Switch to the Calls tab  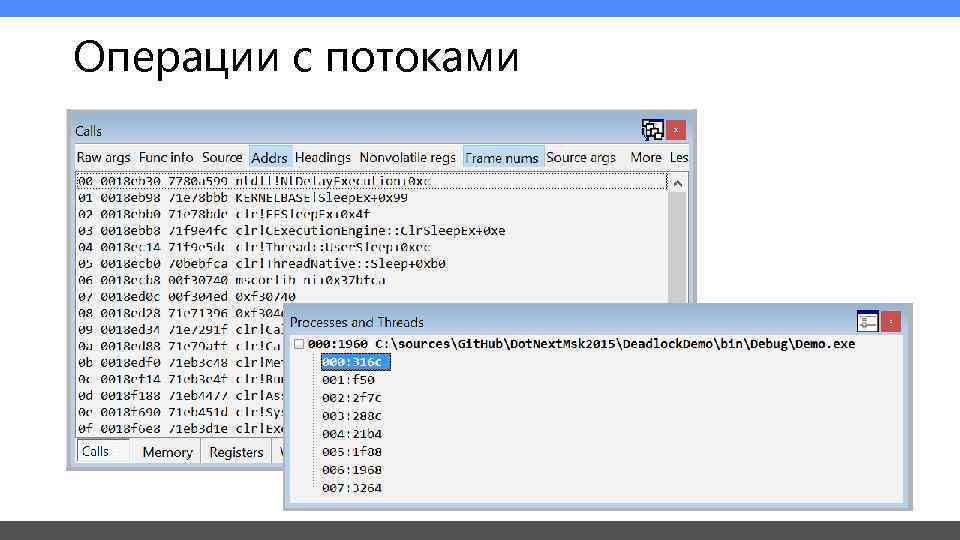(x=103, y=451)
